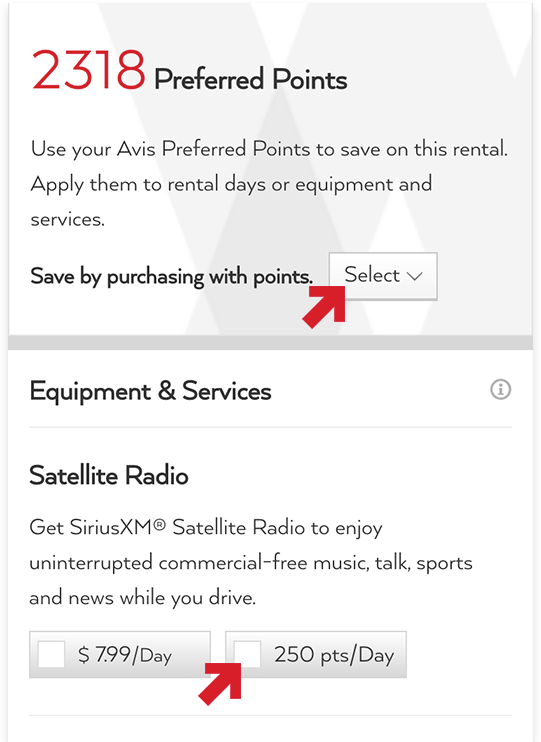The height and width of the screenshot is (742, 541).
Task: Click the Satellite Radio heading
Action: [x=109, y=475]
